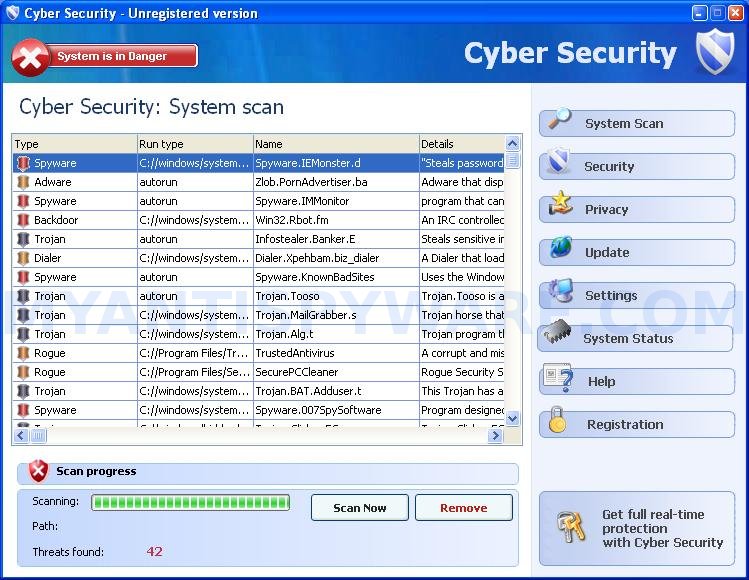The height and width of the screenshot is (580, 749).
Task: Open the Security section
Action: pyautogui.click(x=637, y=166)
